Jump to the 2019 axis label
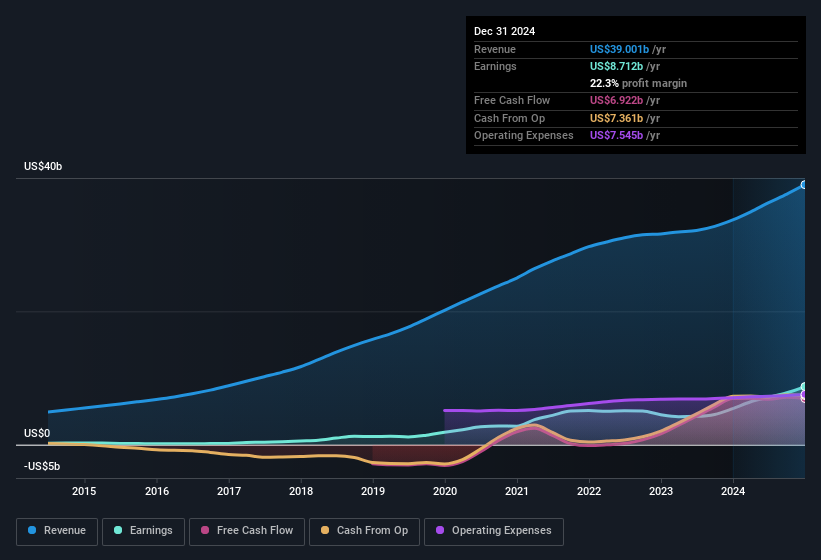Viewport: 821px width, 560px height. coord(373,491)
